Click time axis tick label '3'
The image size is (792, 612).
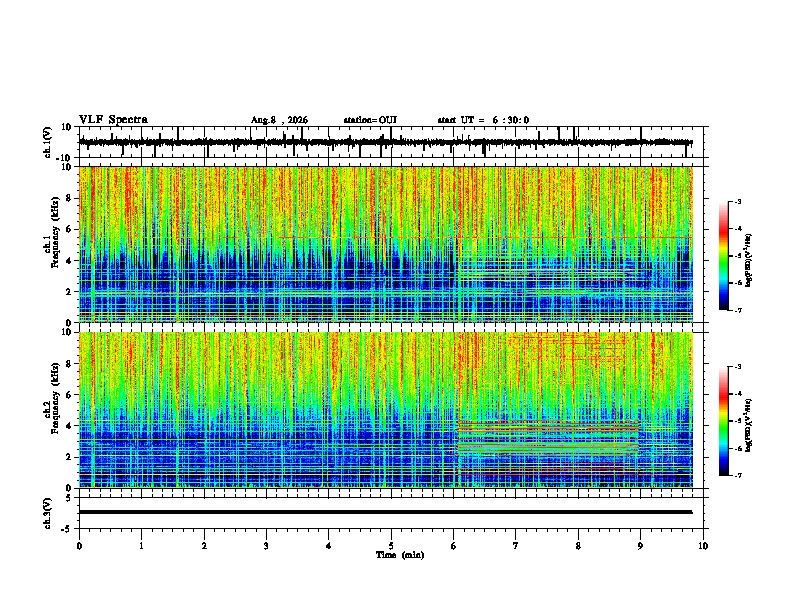click(266, 546)
